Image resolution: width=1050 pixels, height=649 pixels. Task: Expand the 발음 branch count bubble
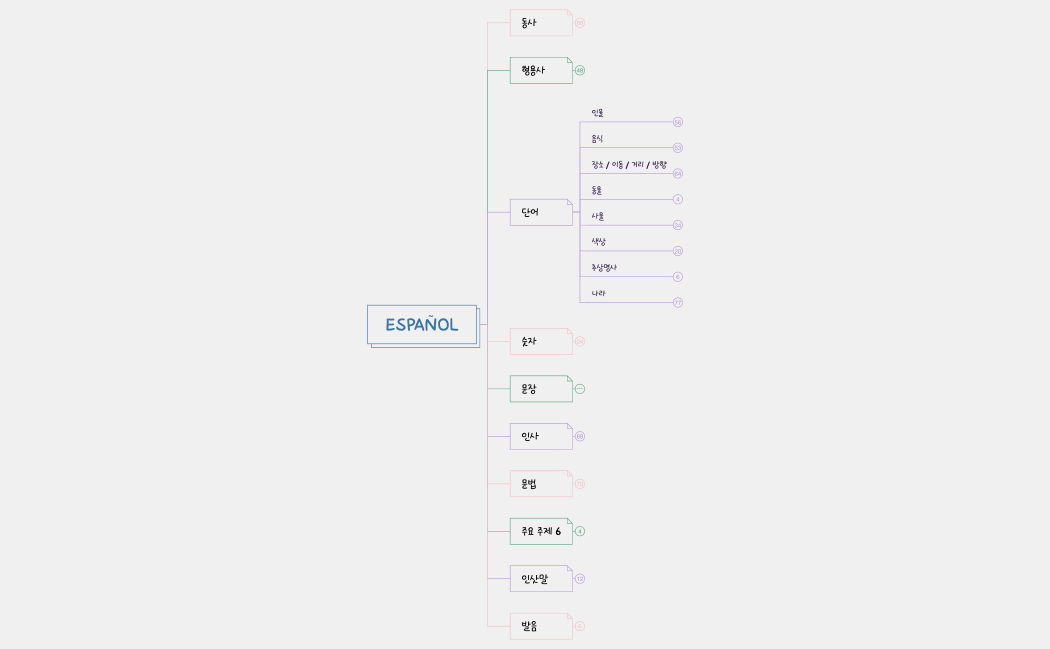580,627
